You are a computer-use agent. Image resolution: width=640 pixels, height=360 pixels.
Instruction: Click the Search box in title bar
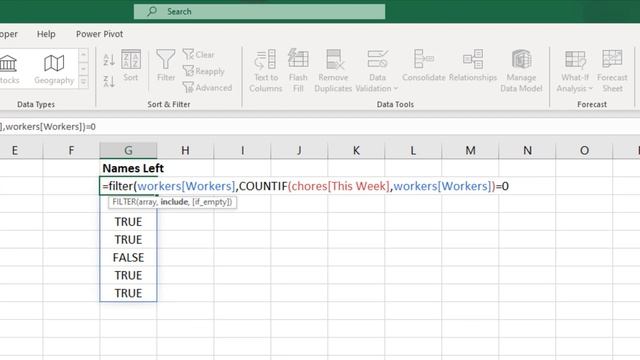(259, 11)
